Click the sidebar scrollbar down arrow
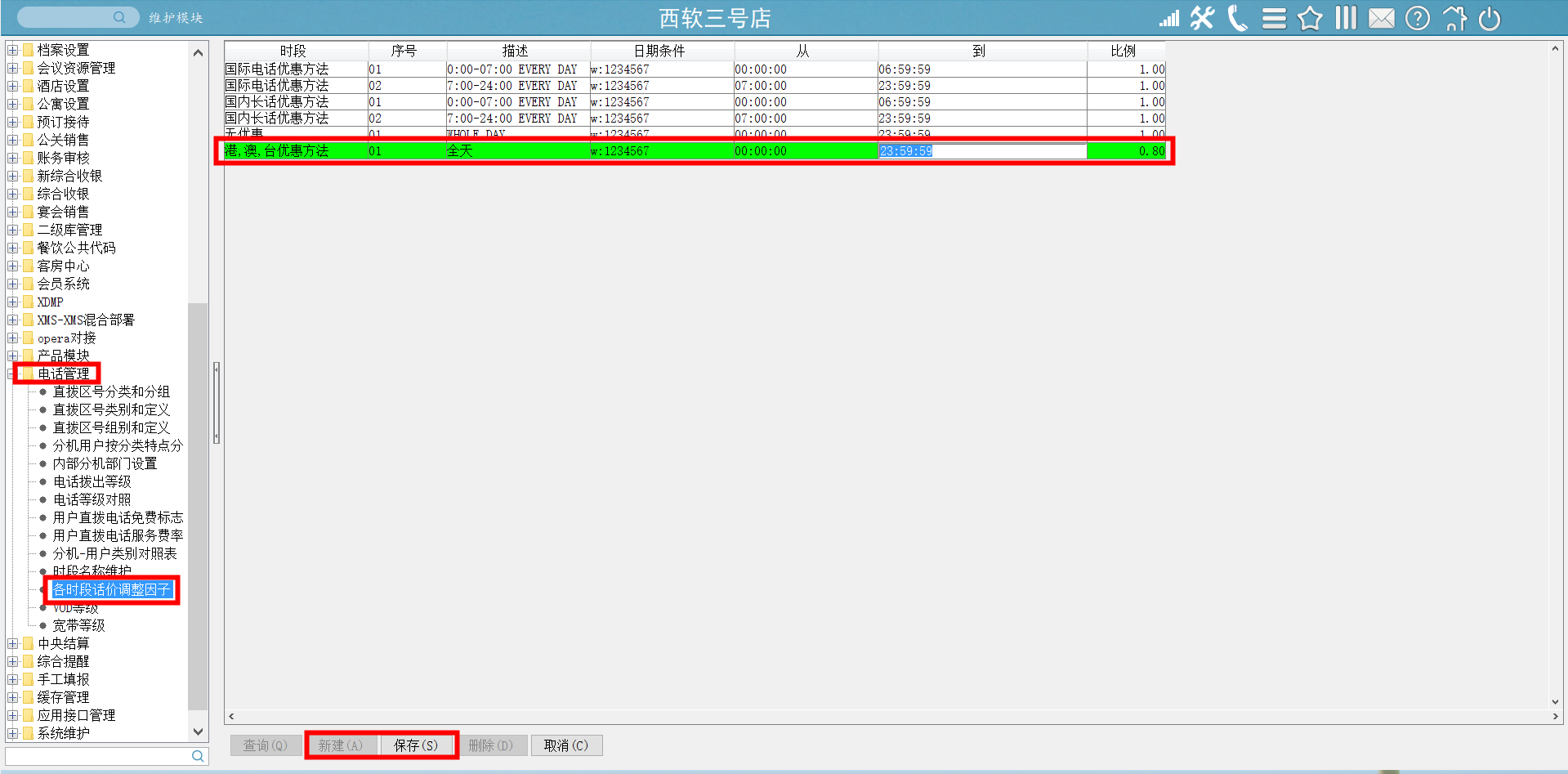The width and height of the screenshot is (1568, 774). (198, 731)
